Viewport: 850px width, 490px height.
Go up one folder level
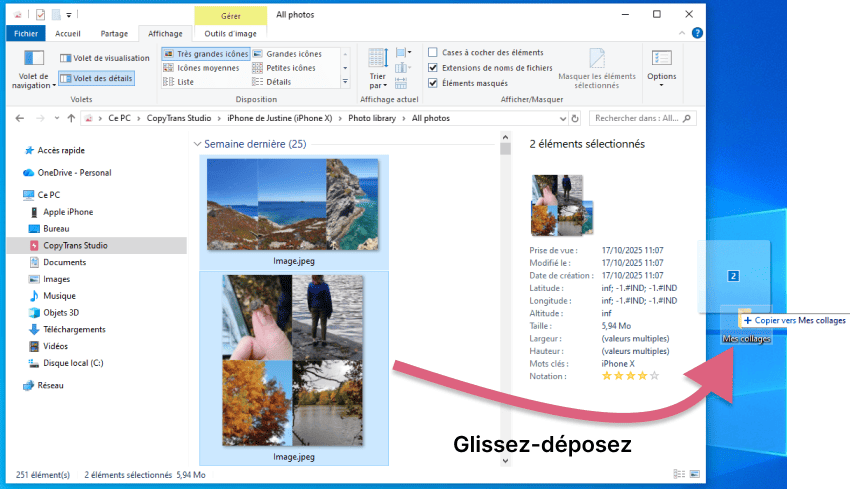pyautogui.click(x=71, y=118)
